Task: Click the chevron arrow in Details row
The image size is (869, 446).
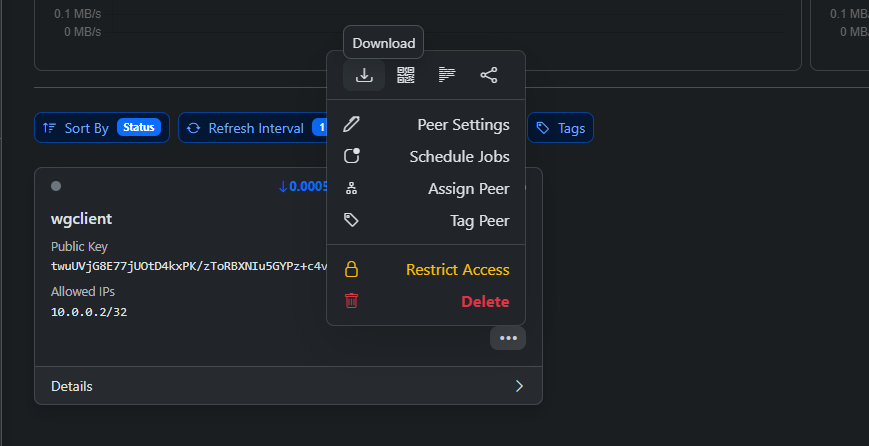Action: point(519,386)
